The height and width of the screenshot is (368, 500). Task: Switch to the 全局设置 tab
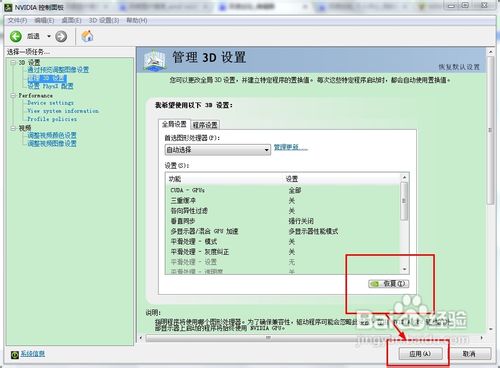tap(174, 124)
